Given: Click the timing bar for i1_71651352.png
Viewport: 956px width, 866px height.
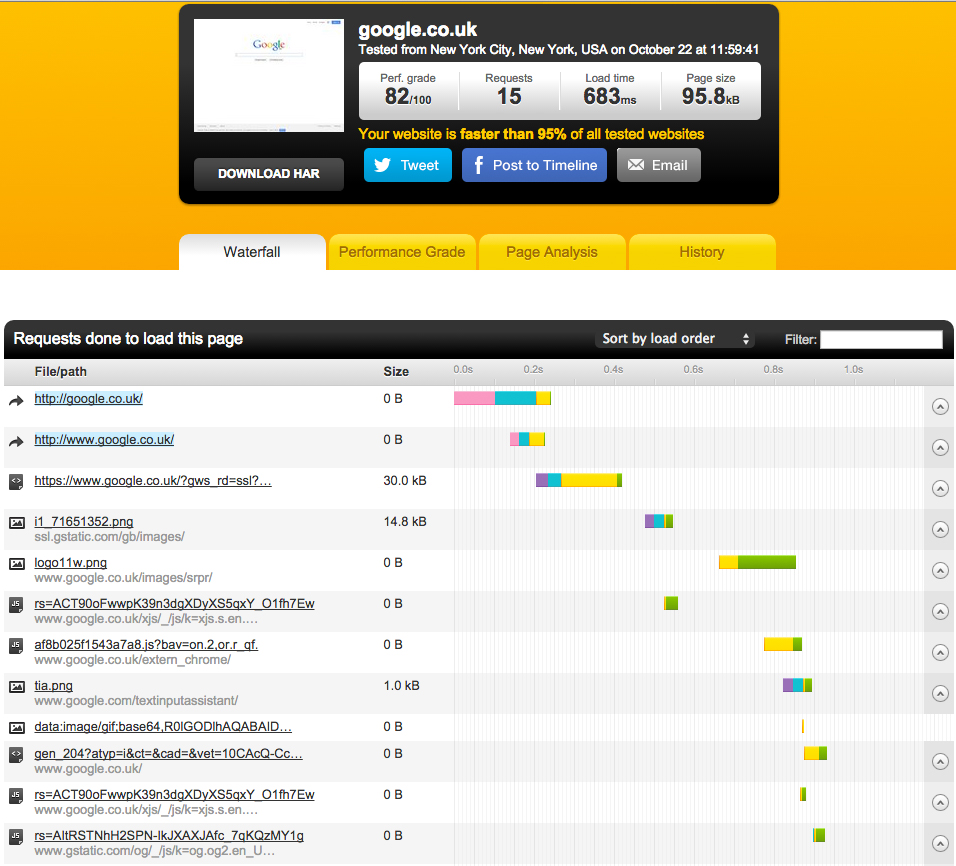Looking at the screenshot, I should pos(659,521).
